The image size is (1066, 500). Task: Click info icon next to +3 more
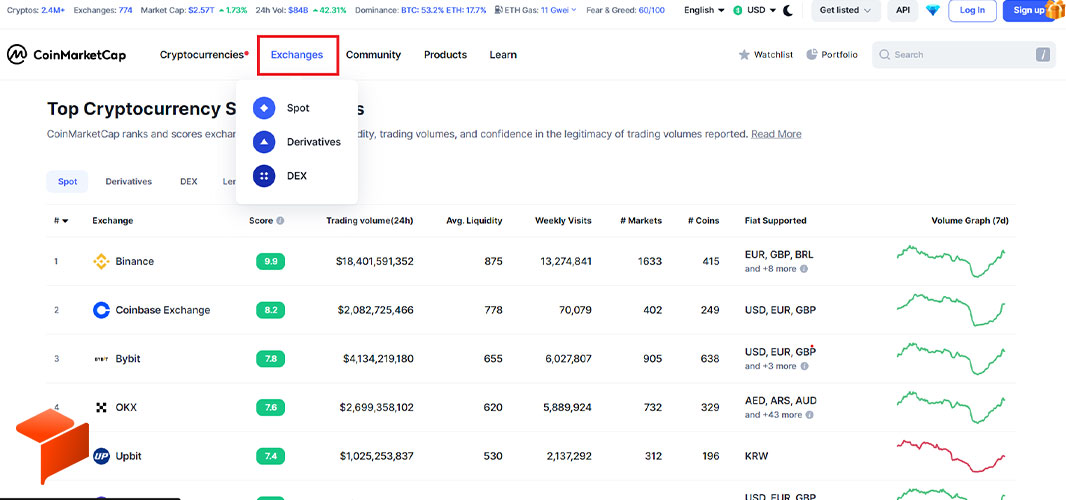click(804, 366)
